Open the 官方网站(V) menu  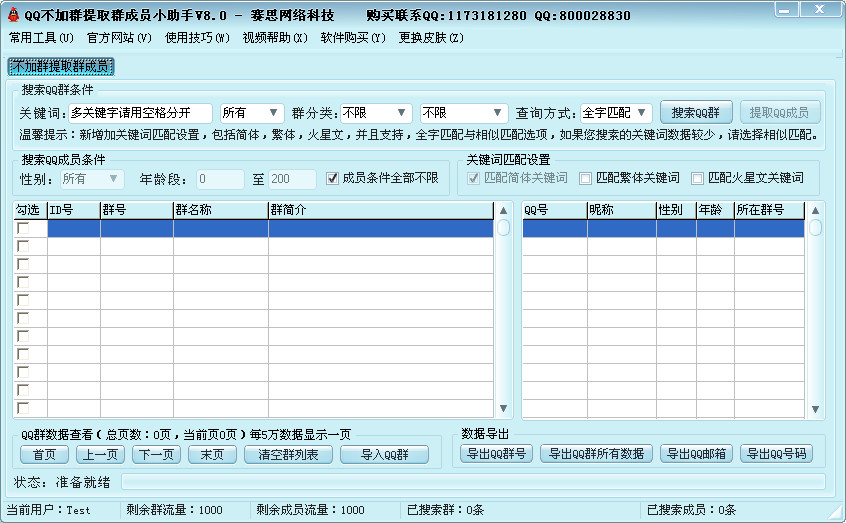[119, 38]
